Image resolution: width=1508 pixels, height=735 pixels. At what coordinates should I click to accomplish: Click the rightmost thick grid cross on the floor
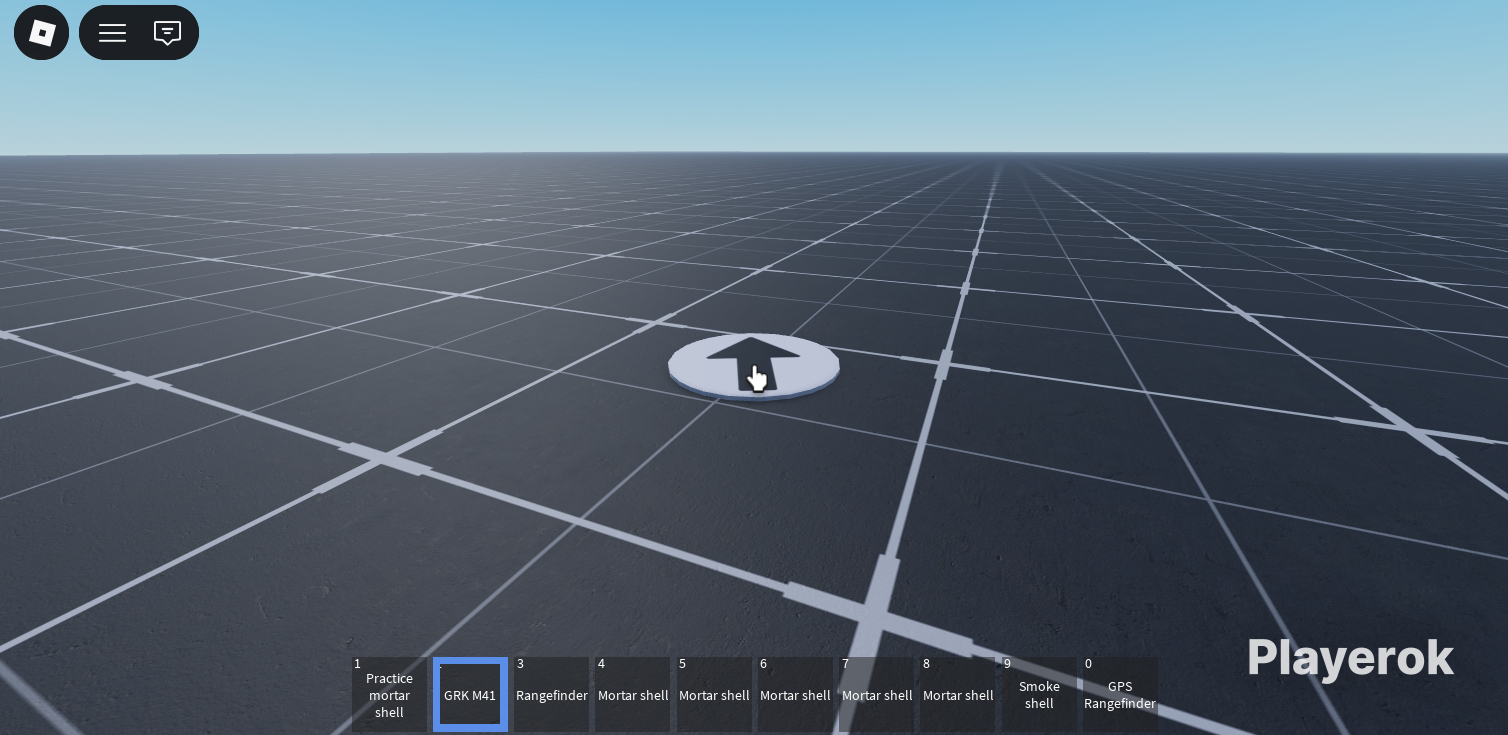[x=1410, y=429]
